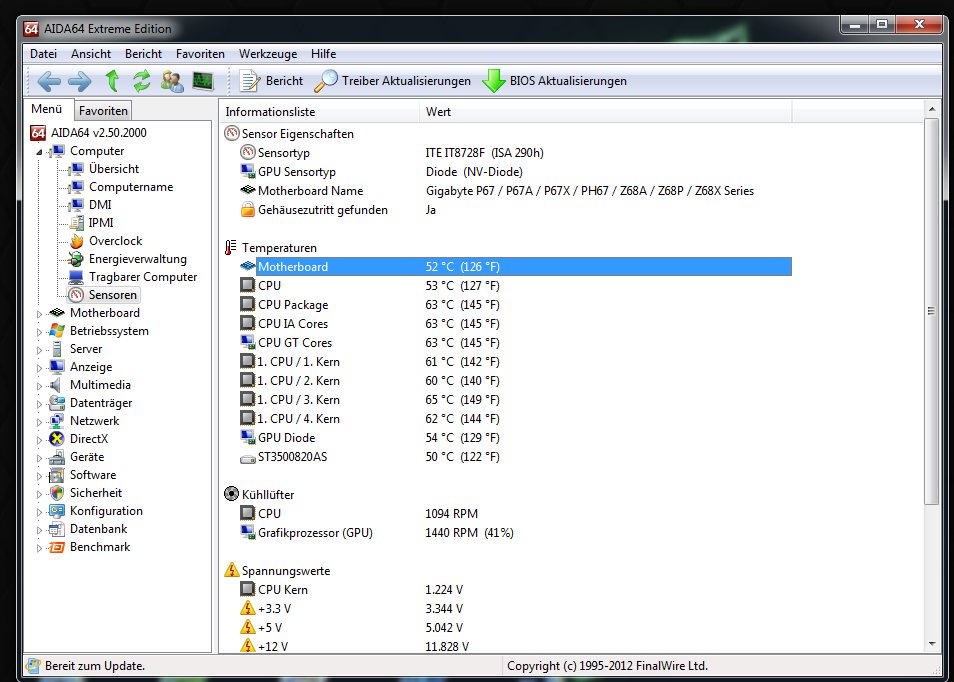Click the Benchmark icon in tree
Viewport: 954px width, 682px height.
57,547
